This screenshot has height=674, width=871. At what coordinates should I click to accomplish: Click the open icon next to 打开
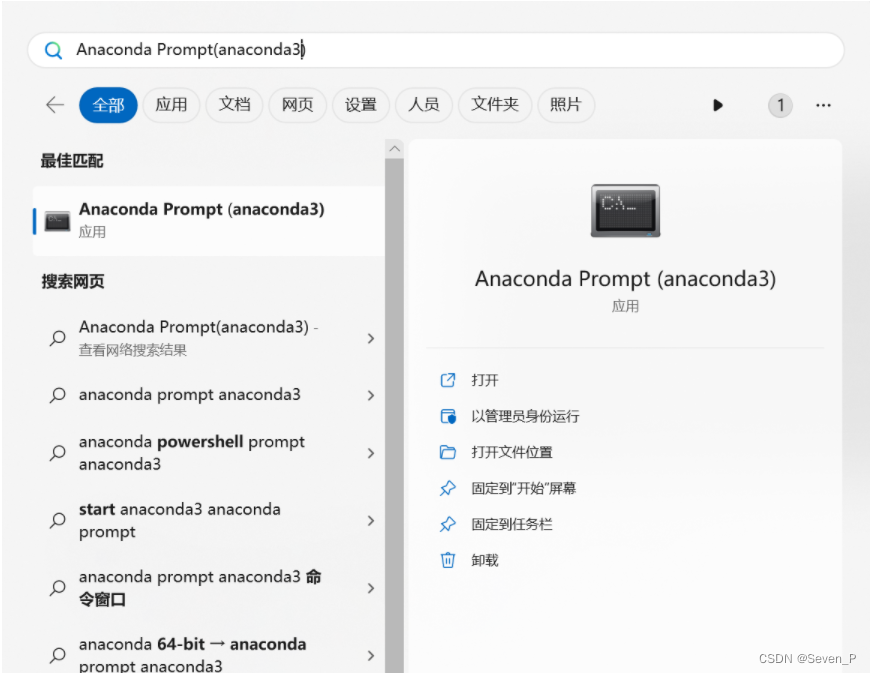[x=448, y=380]
